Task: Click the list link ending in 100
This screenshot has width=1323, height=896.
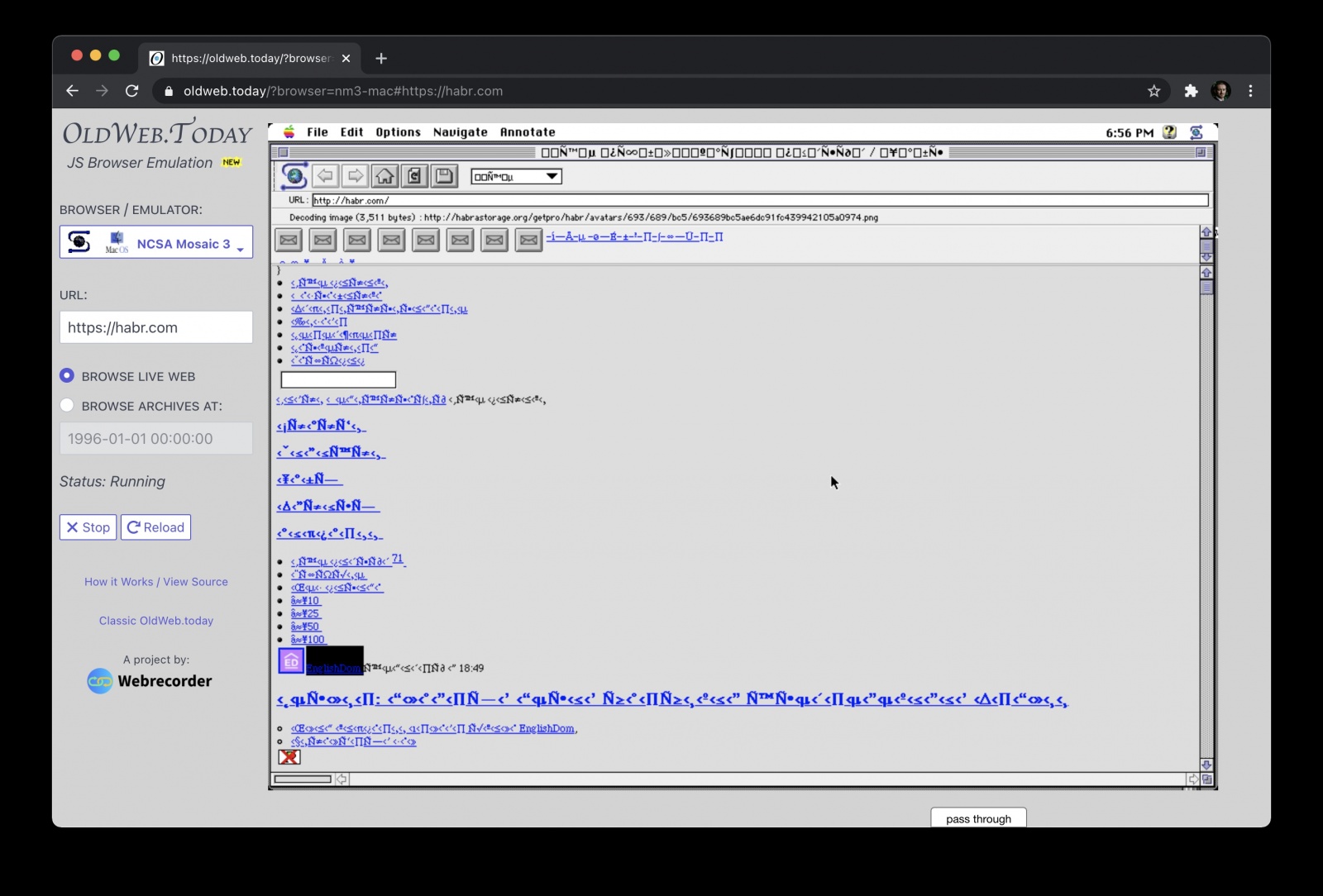Action: pyautogui.click(x=308, y=640)
